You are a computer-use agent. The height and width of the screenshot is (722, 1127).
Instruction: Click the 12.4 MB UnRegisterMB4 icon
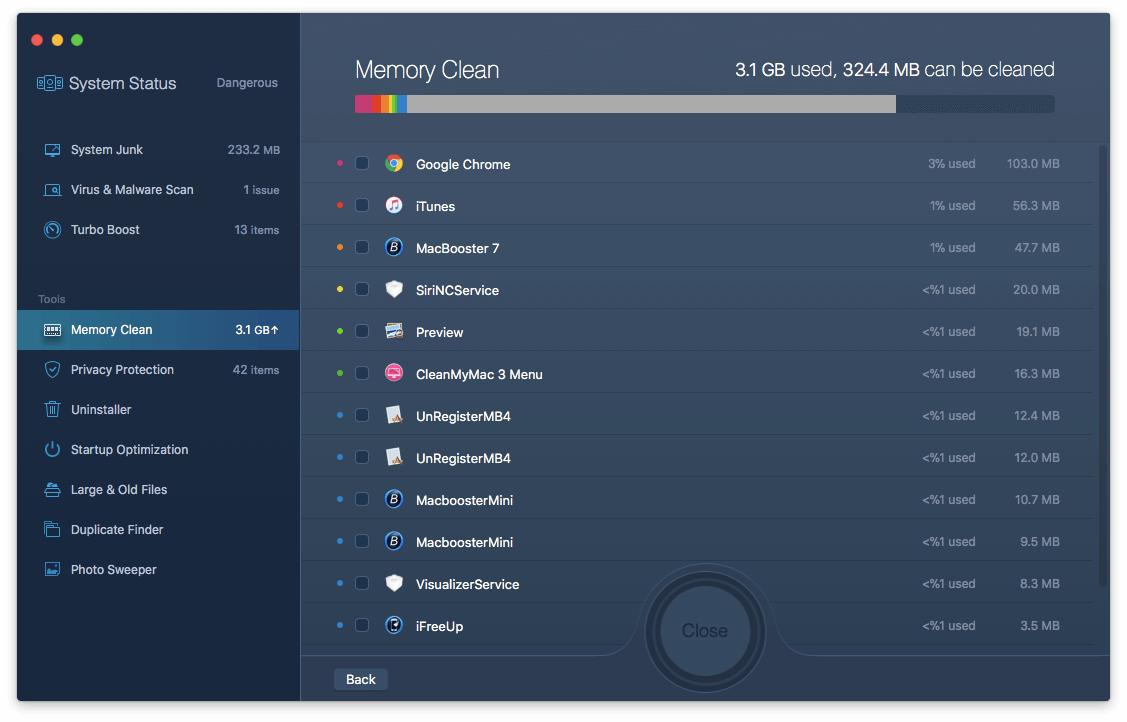tap(394, 416)
